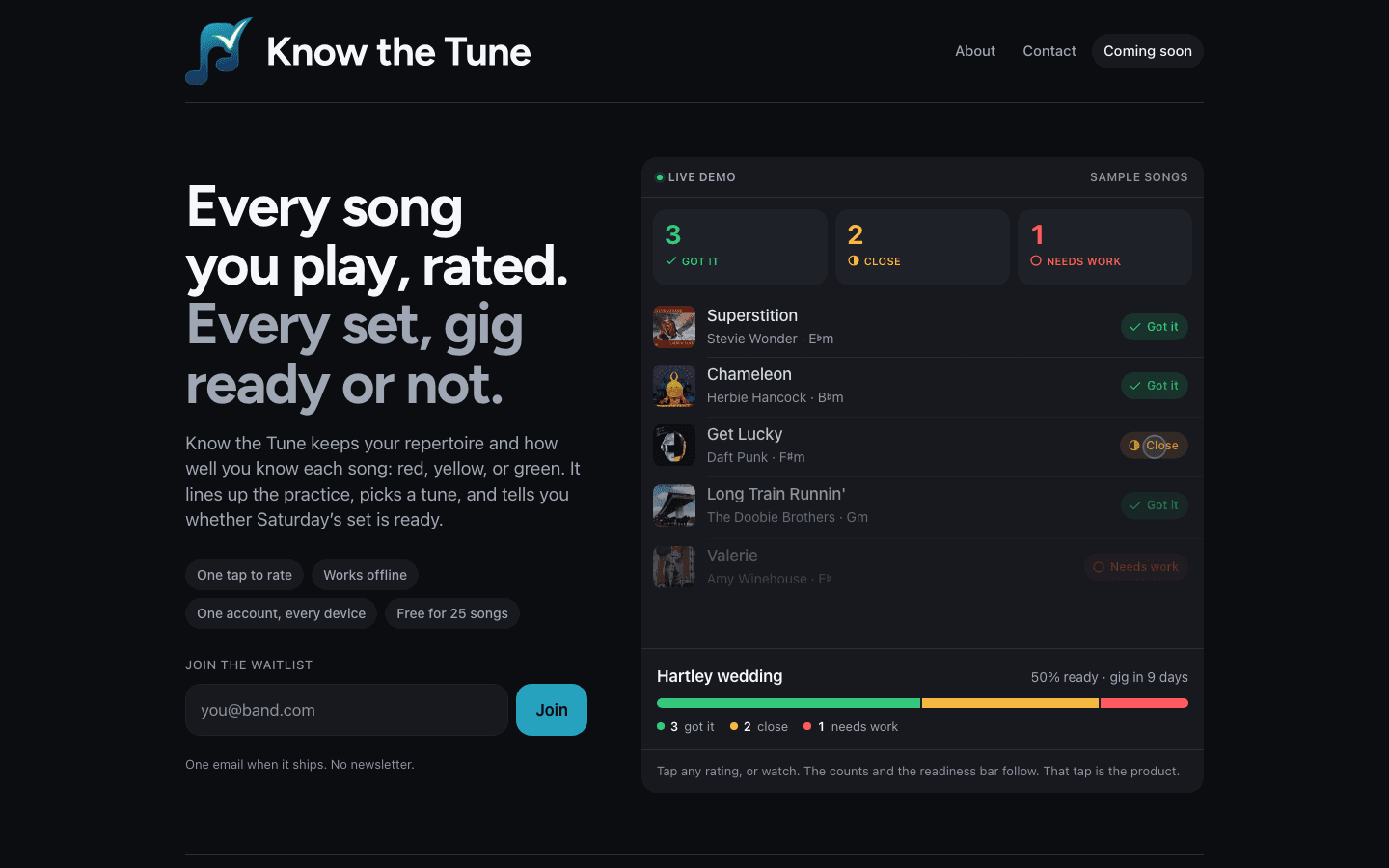The height and width of the screenshot is (868, 1389).
Task: Open the About page
Action: pyautogui.click(x=975, y=51)
